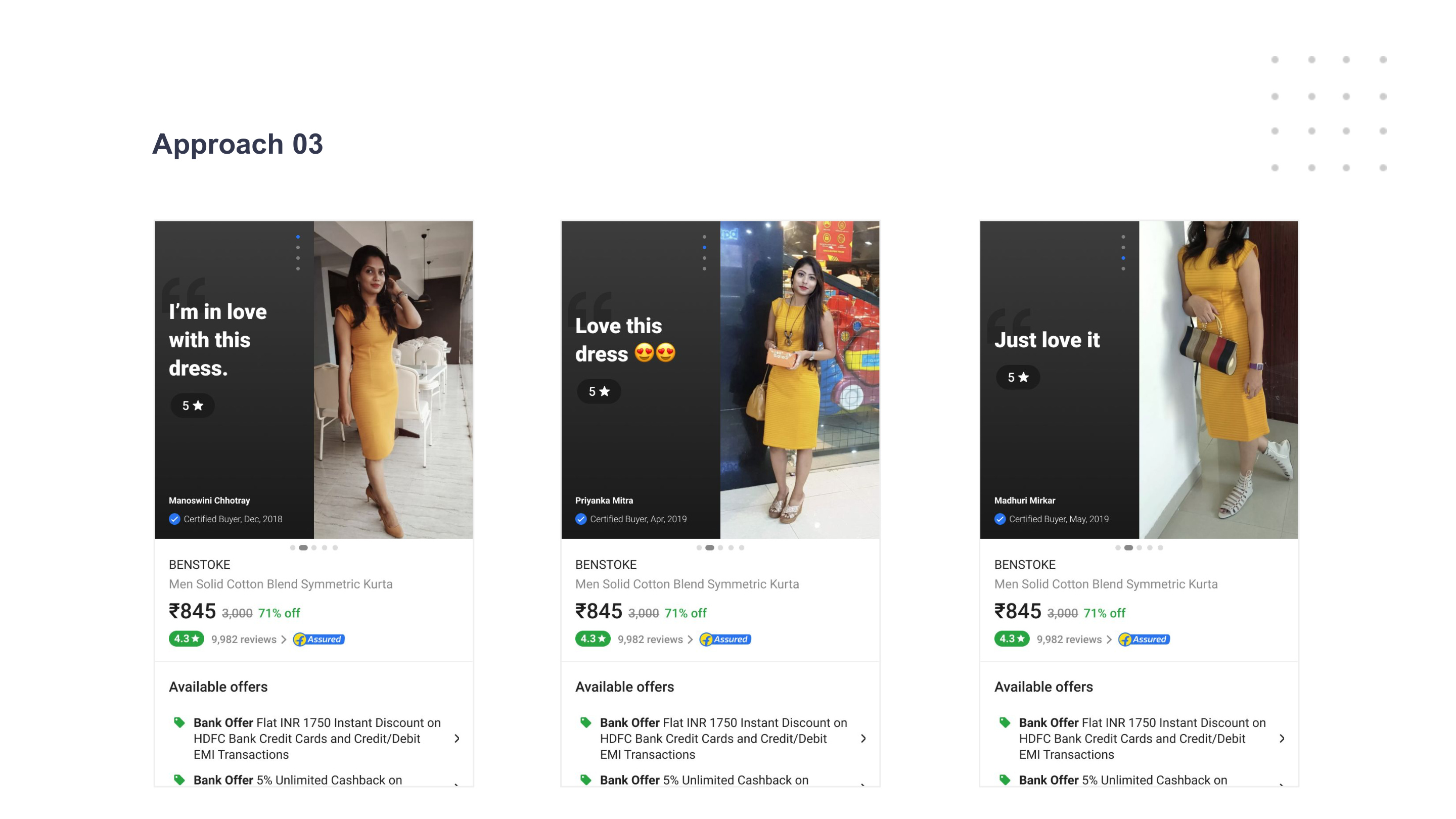
Task: Click Assured badge in first product card
Action: (319, 639)
